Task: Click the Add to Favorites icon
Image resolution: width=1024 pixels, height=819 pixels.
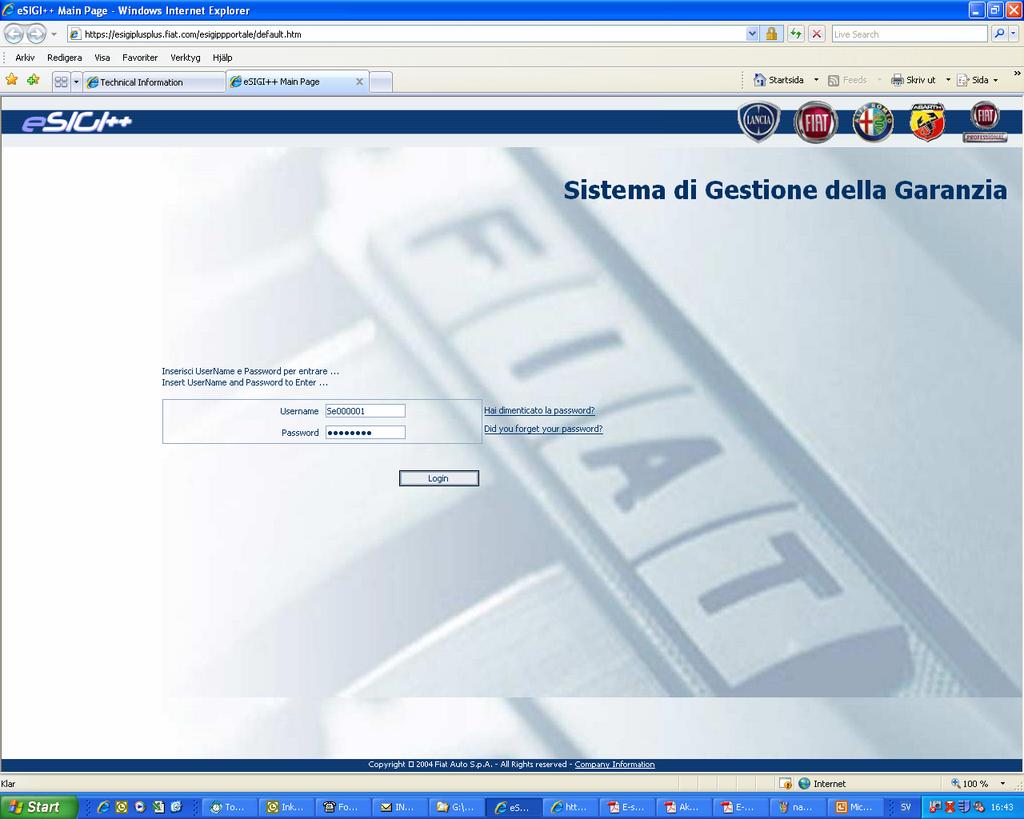Action: click(x=33, y=80)
